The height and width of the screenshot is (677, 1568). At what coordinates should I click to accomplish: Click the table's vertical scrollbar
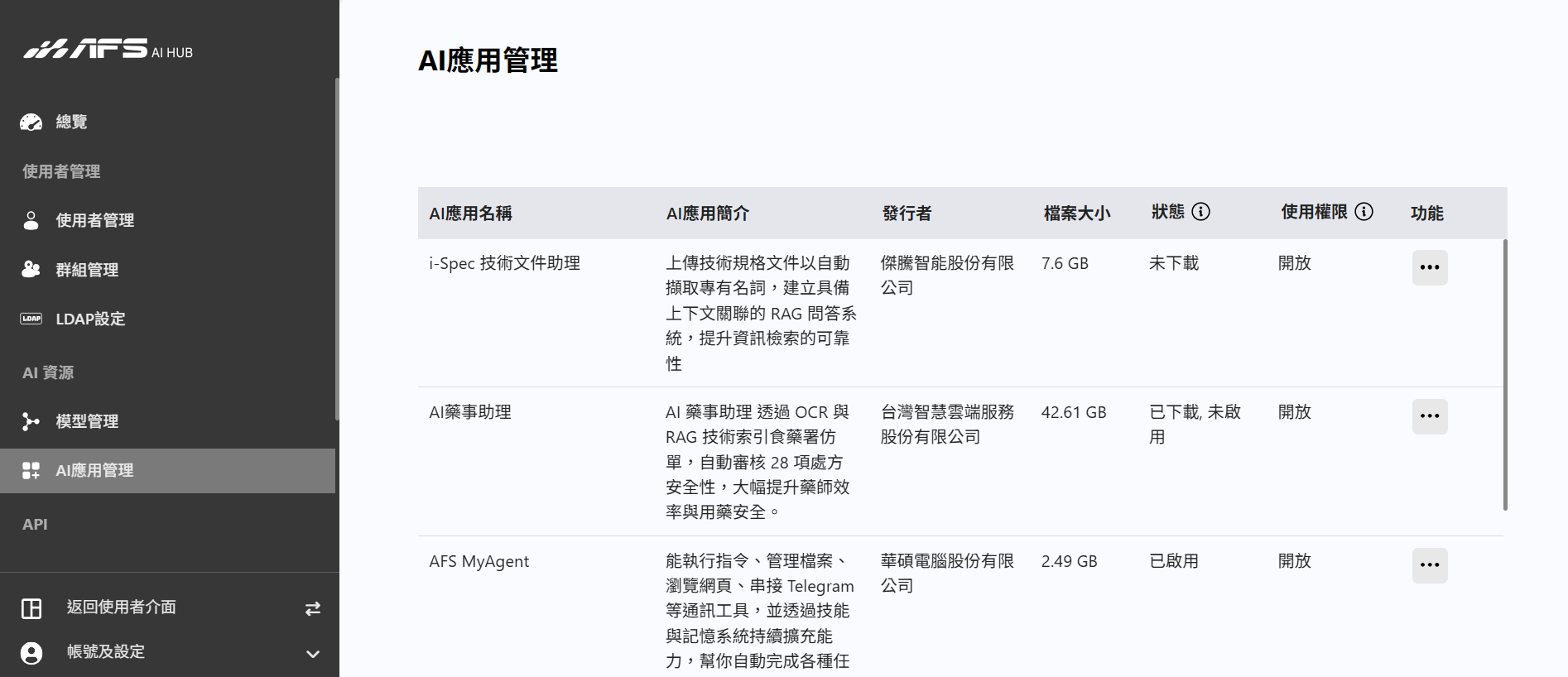point(1504,375)
